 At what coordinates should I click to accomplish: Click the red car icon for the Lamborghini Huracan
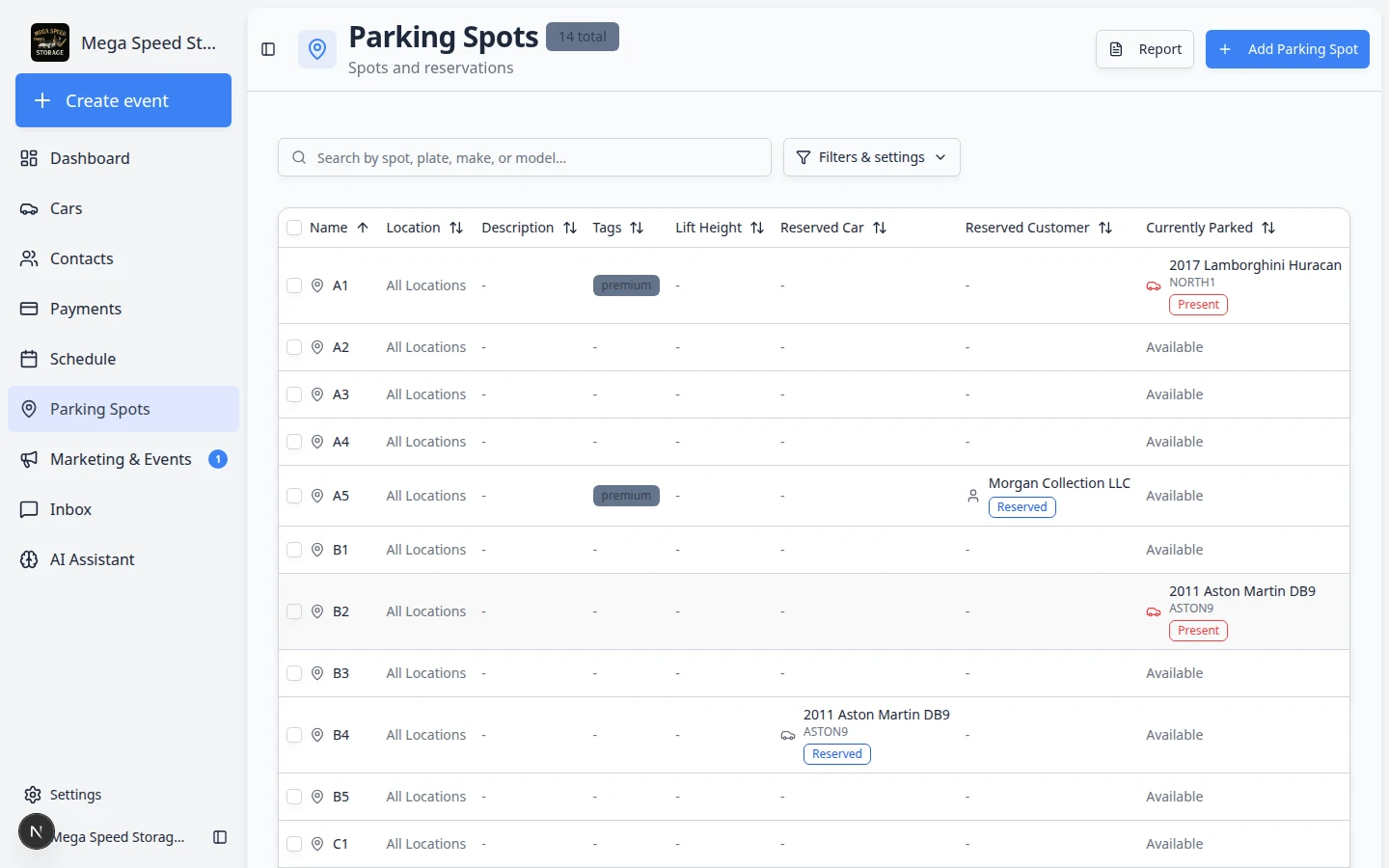click(1154, 285)
